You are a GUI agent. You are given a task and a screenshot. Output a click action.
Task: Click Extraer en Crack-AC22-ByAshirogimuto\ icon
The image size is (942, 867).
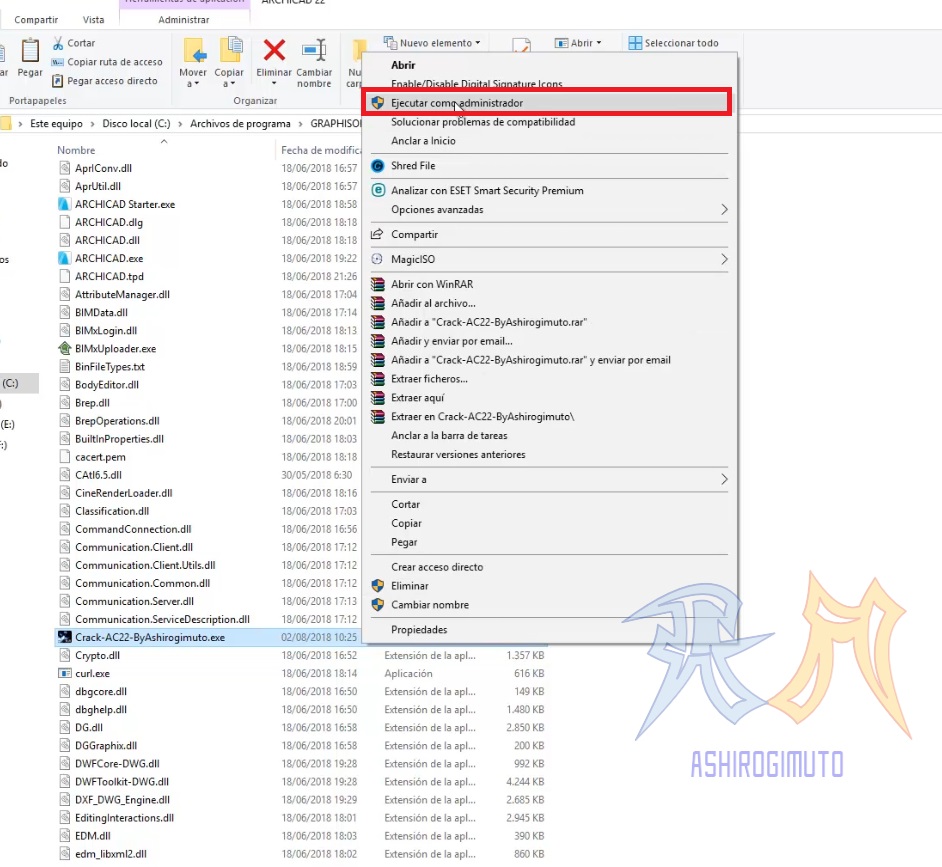click(x=377, y=417)
